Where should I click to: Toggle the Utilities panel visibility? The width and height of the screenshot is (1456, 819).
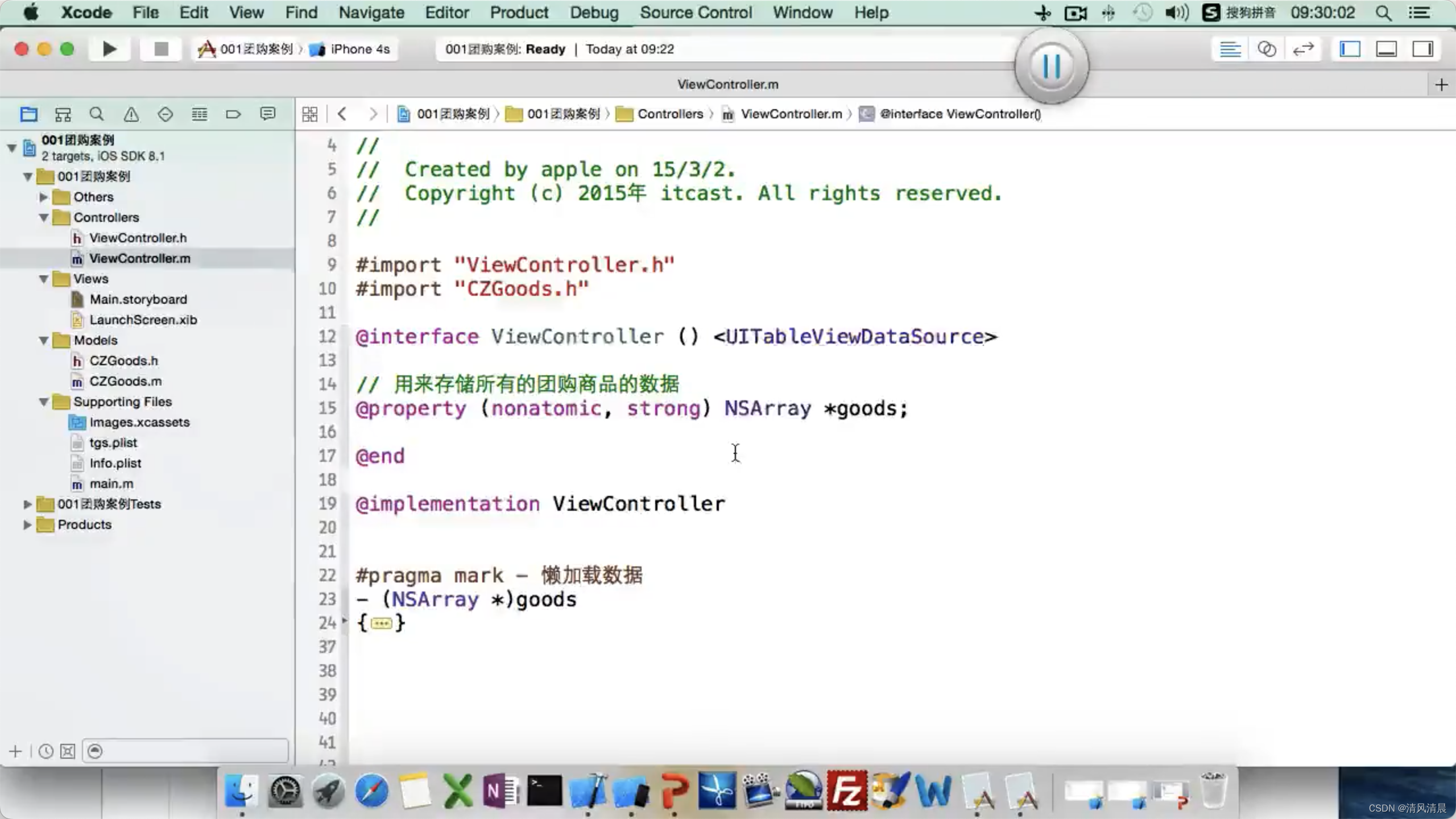pyautogui.click(x=1423, y=49)
